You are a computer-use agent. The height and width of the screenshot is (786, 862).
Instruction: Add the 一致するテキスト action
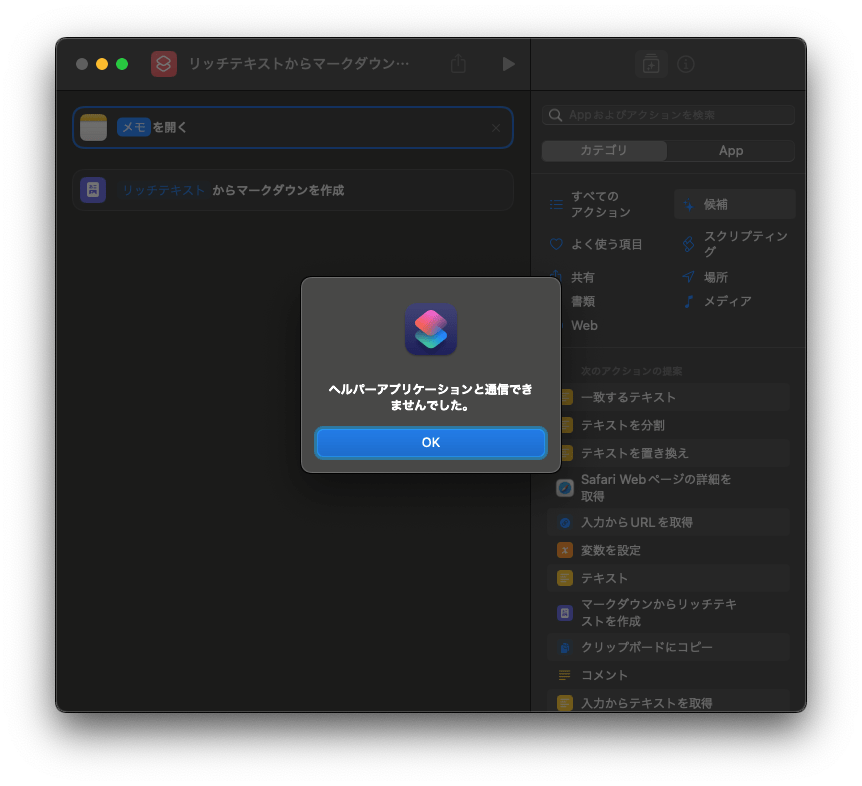[668, 397]
